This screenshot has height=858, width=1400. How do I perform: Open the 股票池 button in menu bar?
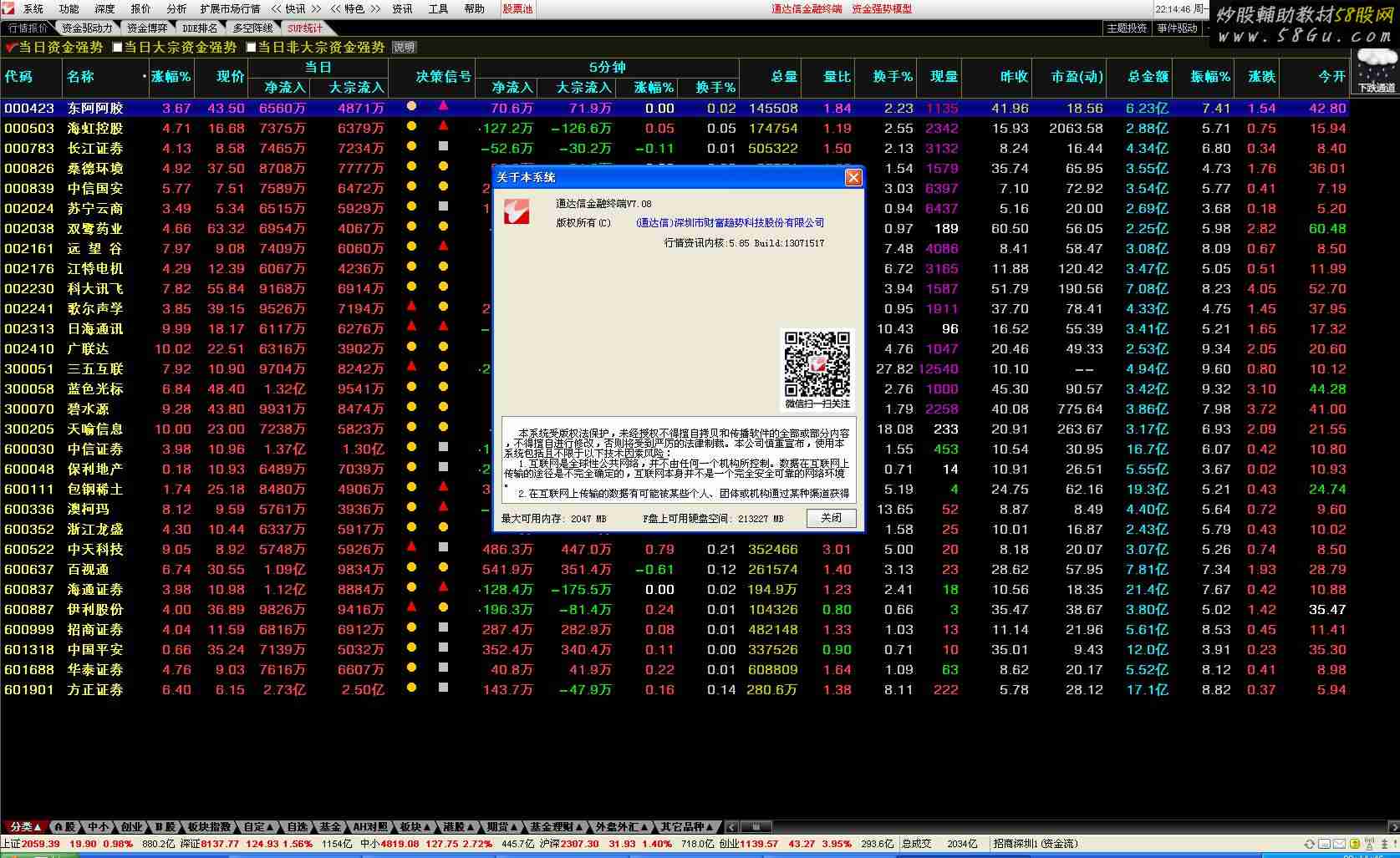[517, 9]
